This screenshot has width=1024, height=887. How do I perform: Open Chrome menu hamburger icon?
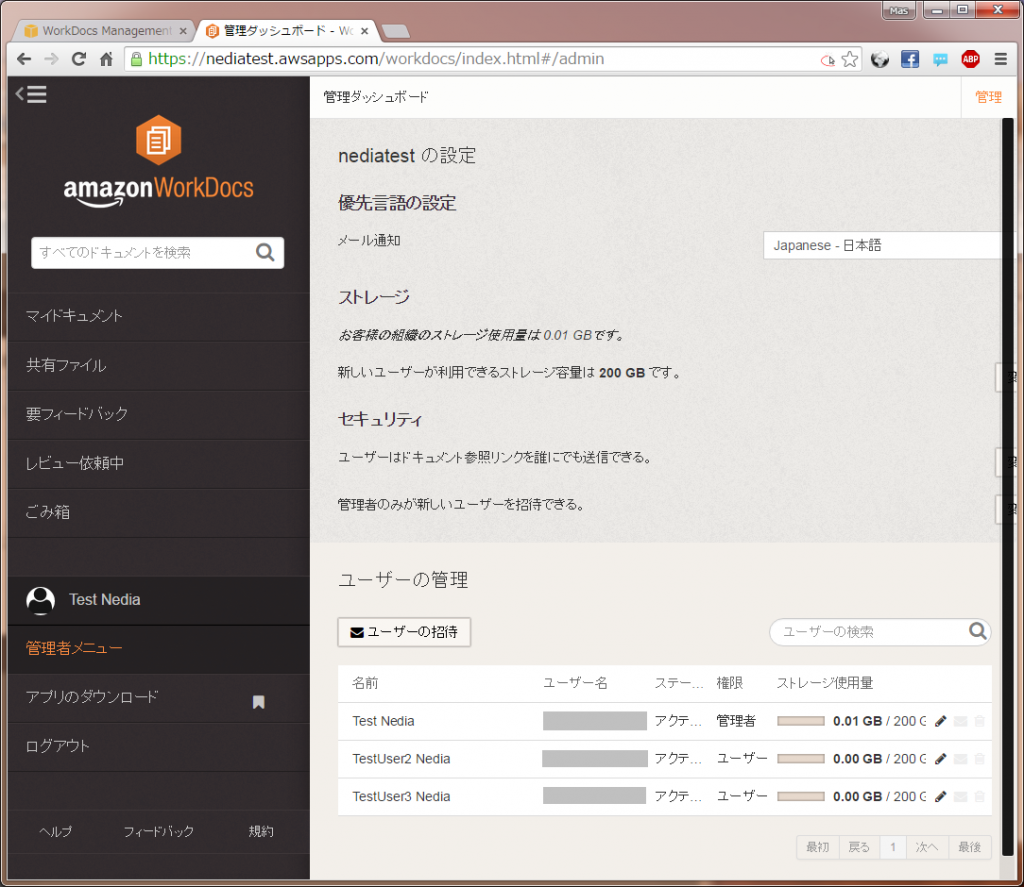tap(1000, 59)
